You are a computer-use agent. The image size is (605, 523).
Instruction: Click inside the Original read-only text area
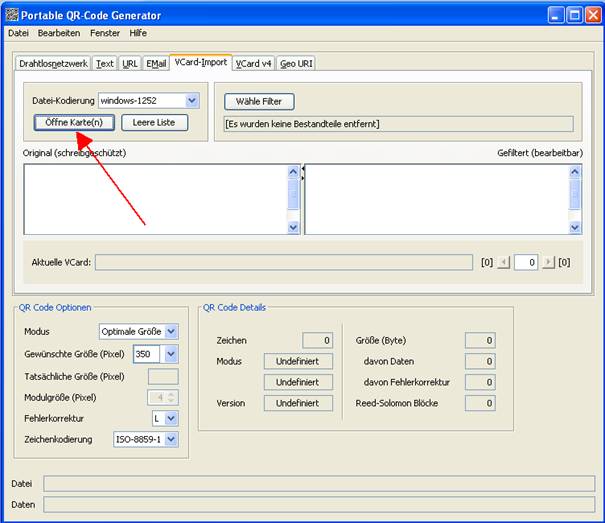(x=156, y=200)
